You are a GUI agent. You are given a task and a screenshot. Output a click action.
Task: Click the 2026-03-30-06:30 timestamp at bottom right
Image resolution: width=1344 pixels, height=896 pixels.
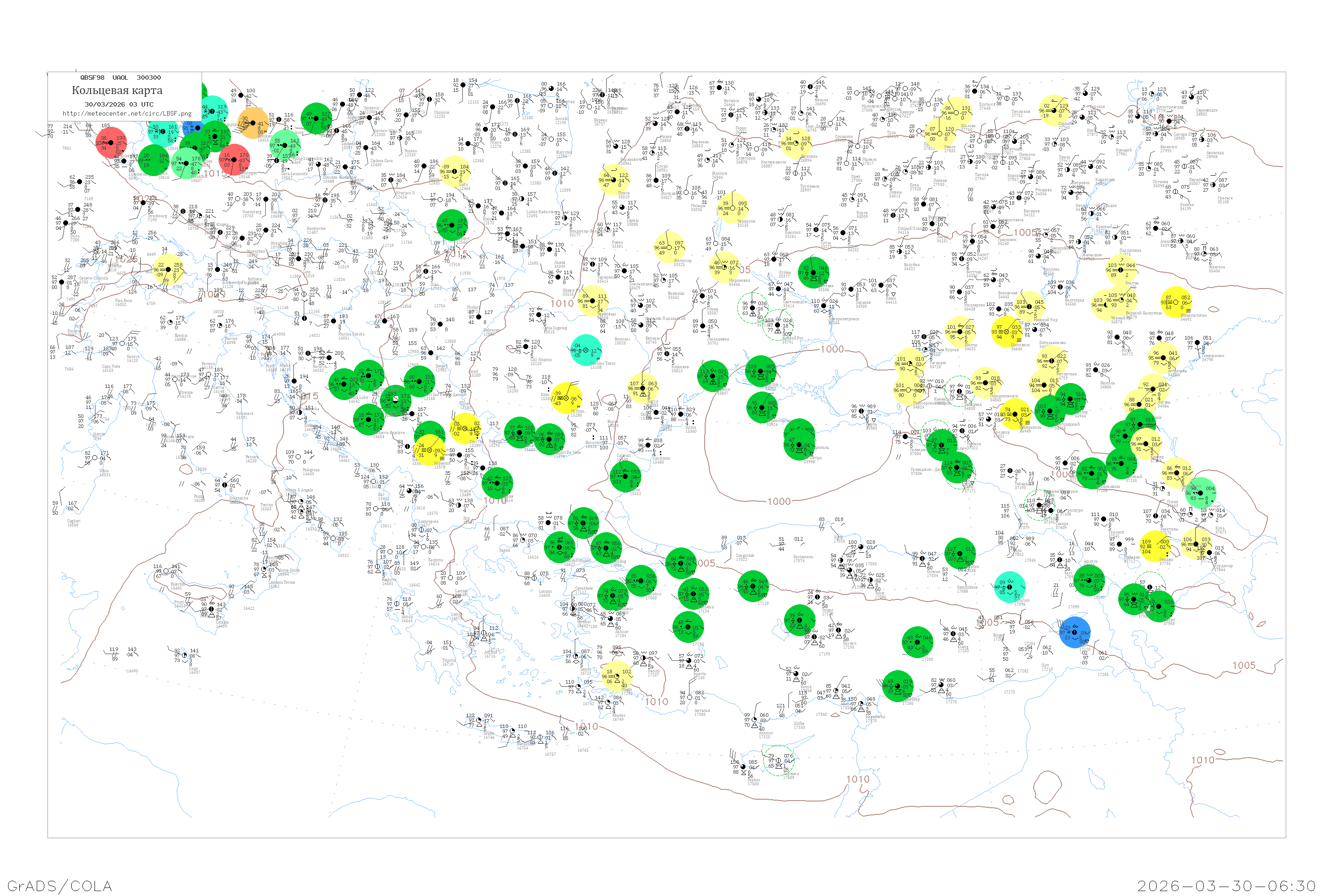coord(1226,885)
